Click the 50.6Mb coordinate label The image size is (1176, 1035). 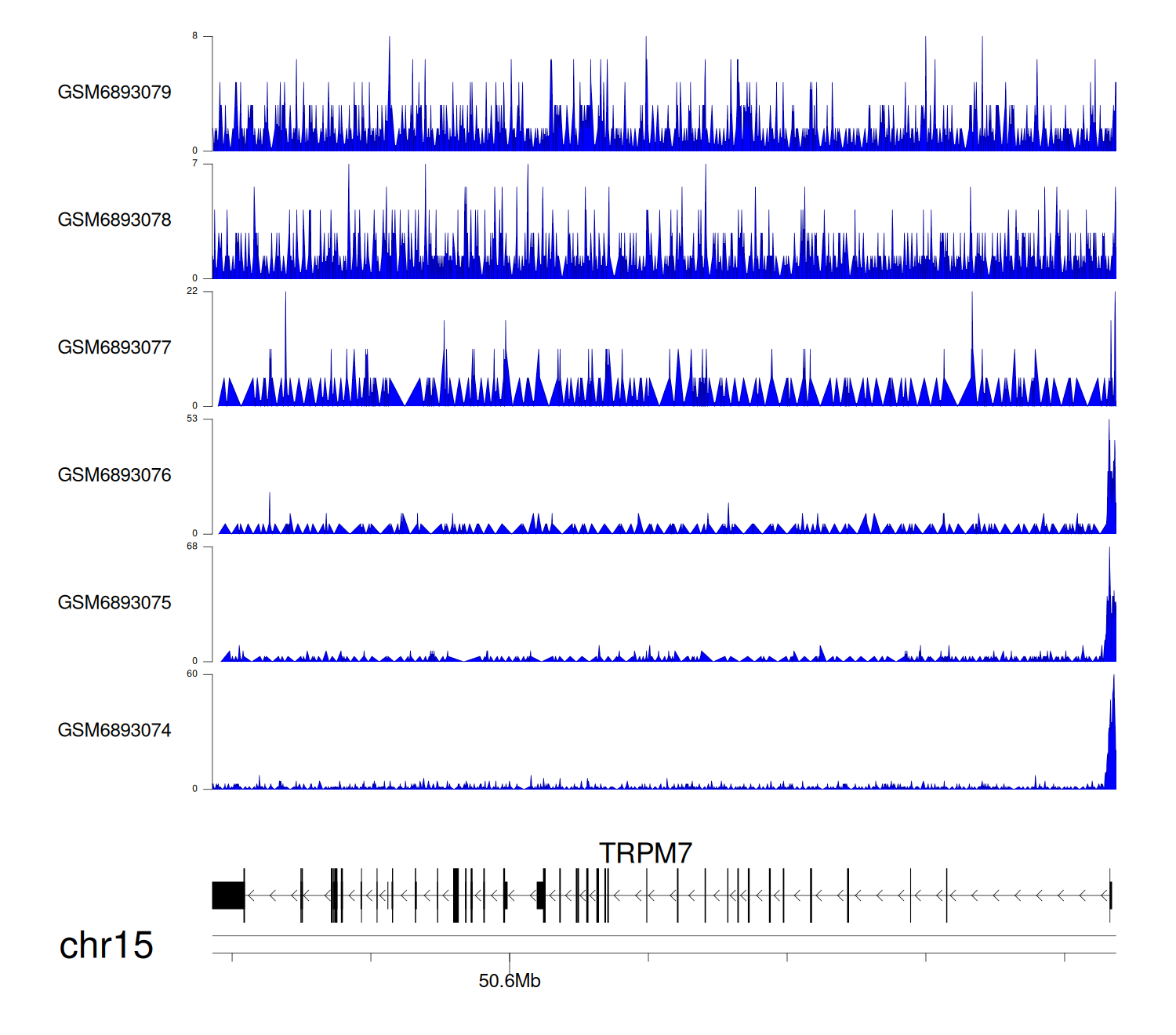pos(510,981)
